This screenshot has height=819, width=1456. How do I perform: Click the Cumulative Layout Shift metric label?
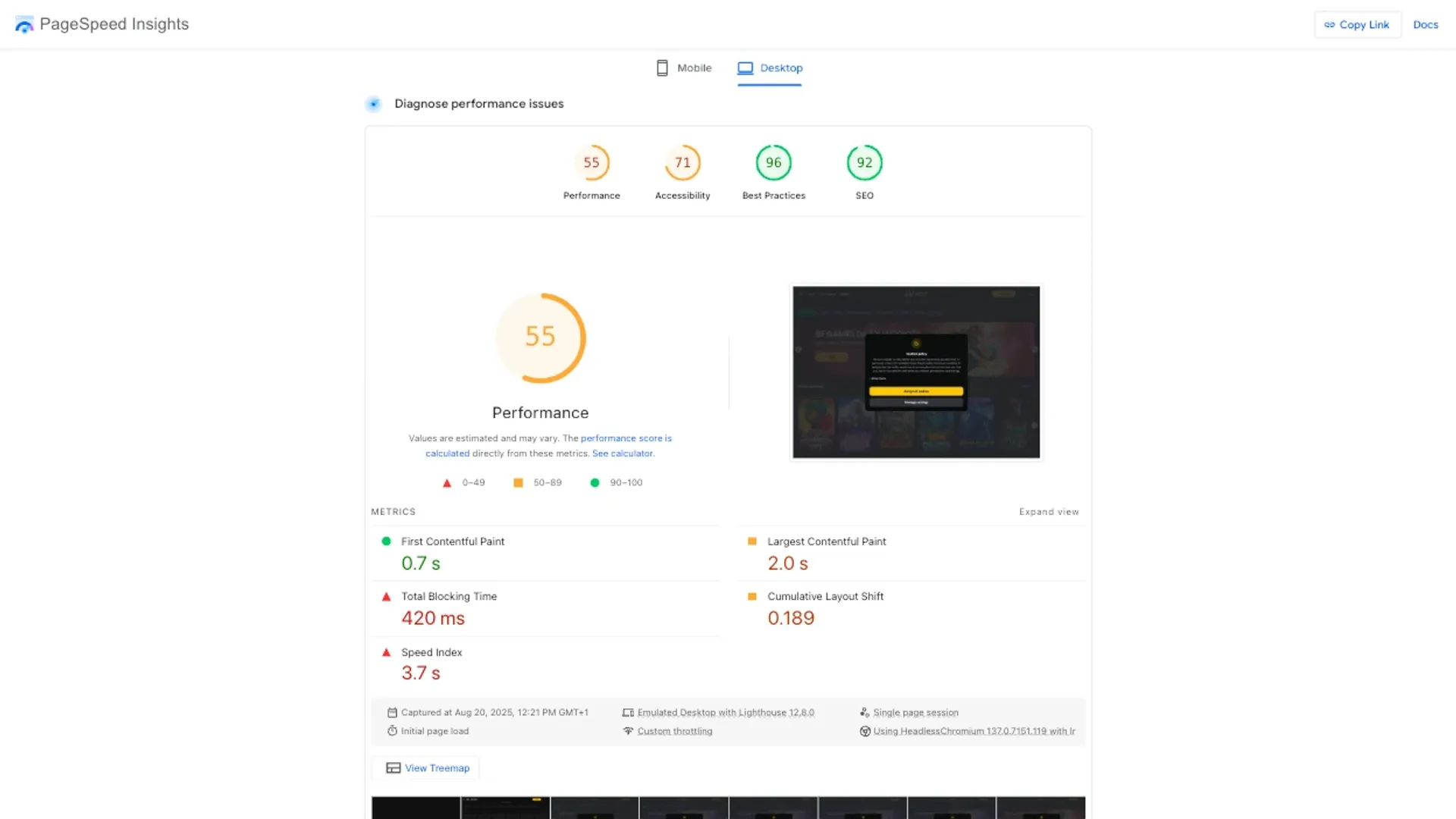point(825,597)
